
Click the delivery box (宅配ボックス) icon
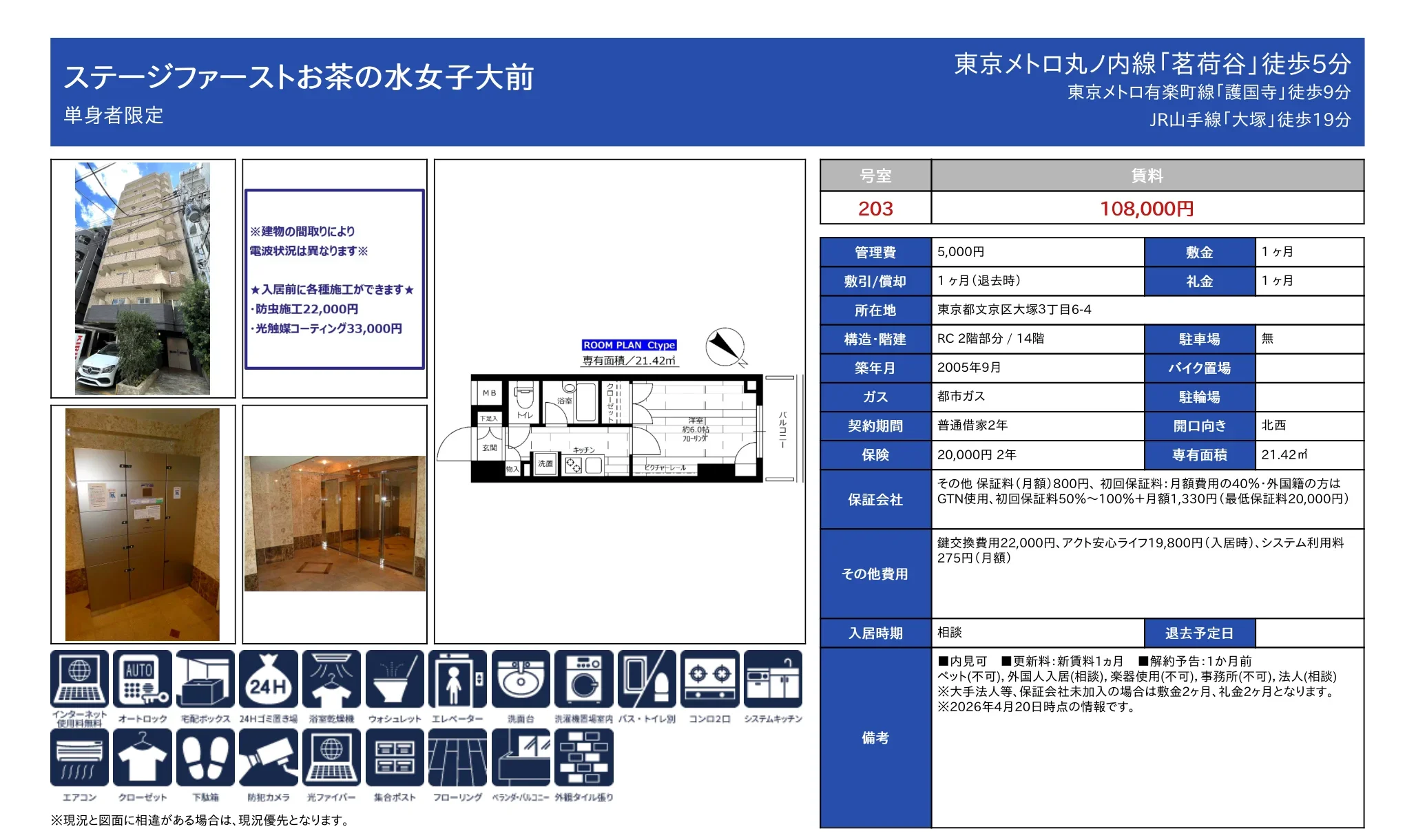(x=205, y=680)
